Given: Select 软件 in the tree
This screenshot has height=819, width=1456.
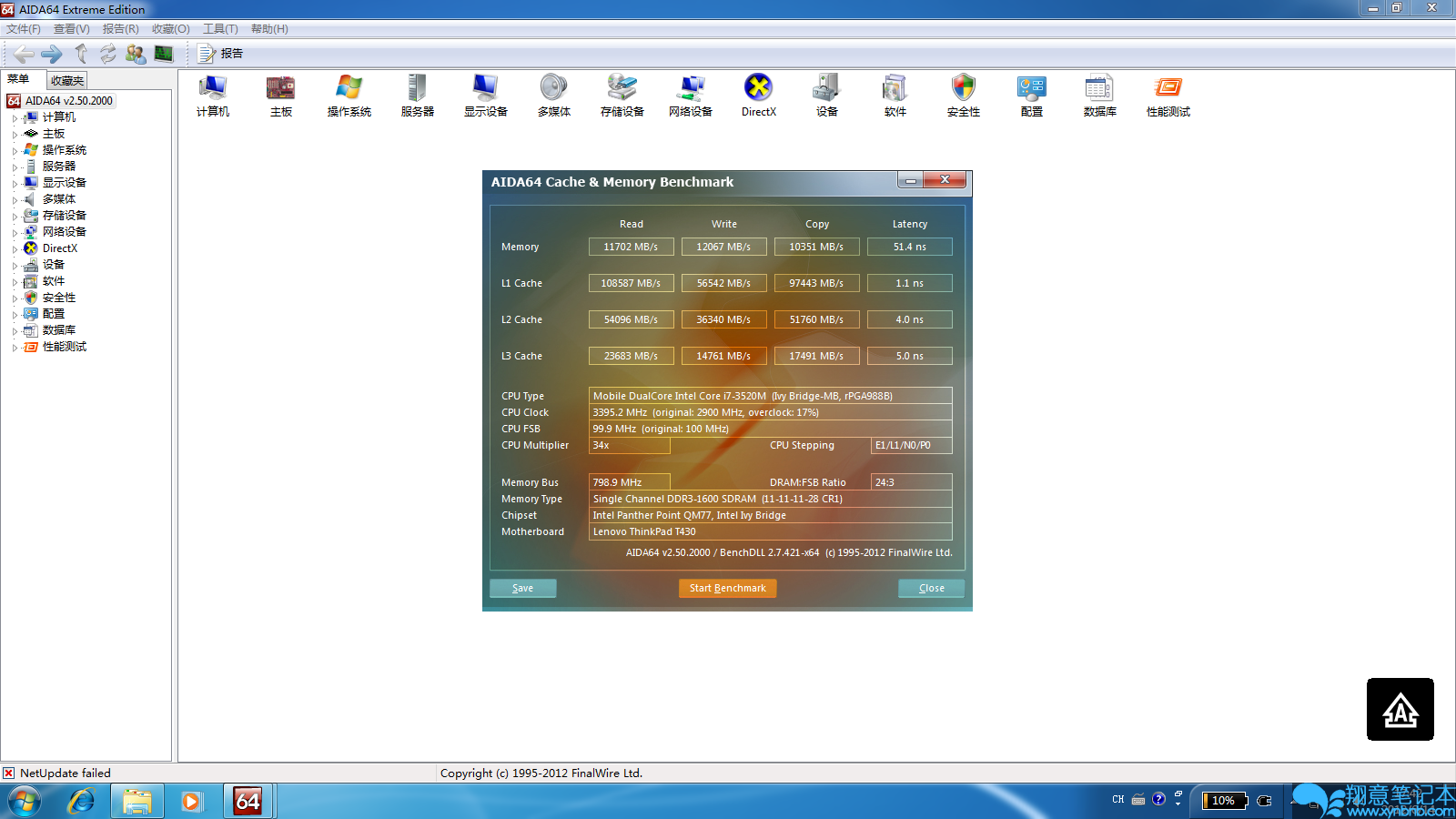Looking at the screenshot, I should [x=54, y=281].
